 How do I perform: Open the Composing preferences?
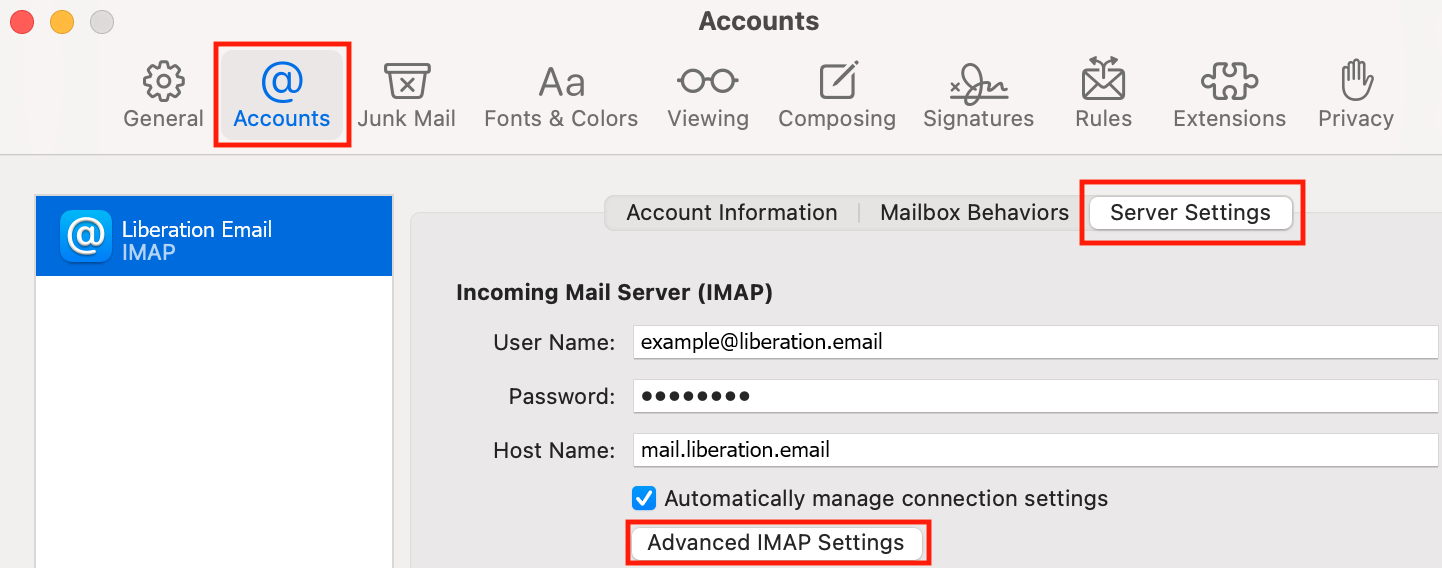click(x=837, y=95)
